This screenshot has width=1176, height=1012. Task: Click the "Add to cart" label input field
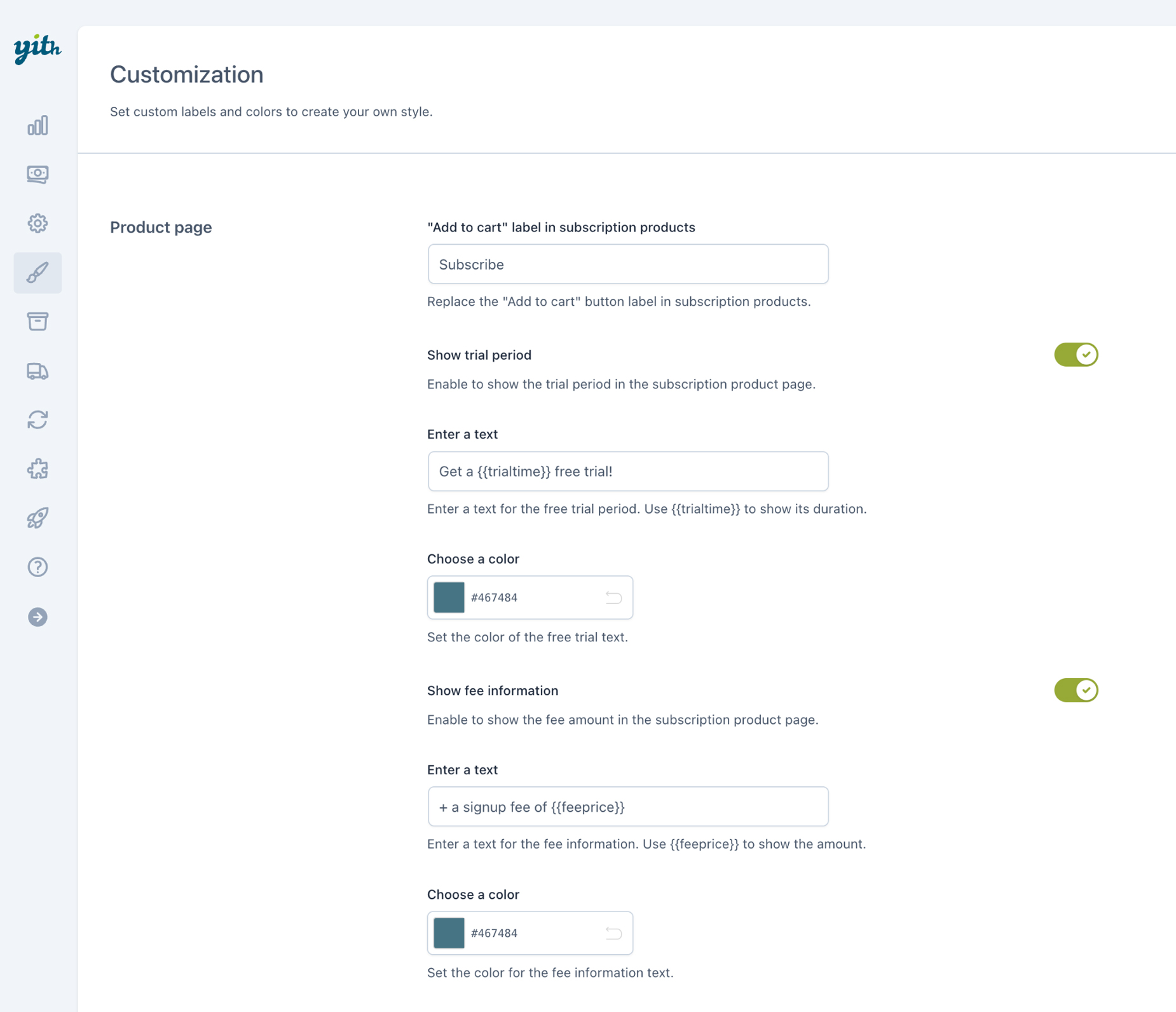pyautogui.click(x=627, y=264)
